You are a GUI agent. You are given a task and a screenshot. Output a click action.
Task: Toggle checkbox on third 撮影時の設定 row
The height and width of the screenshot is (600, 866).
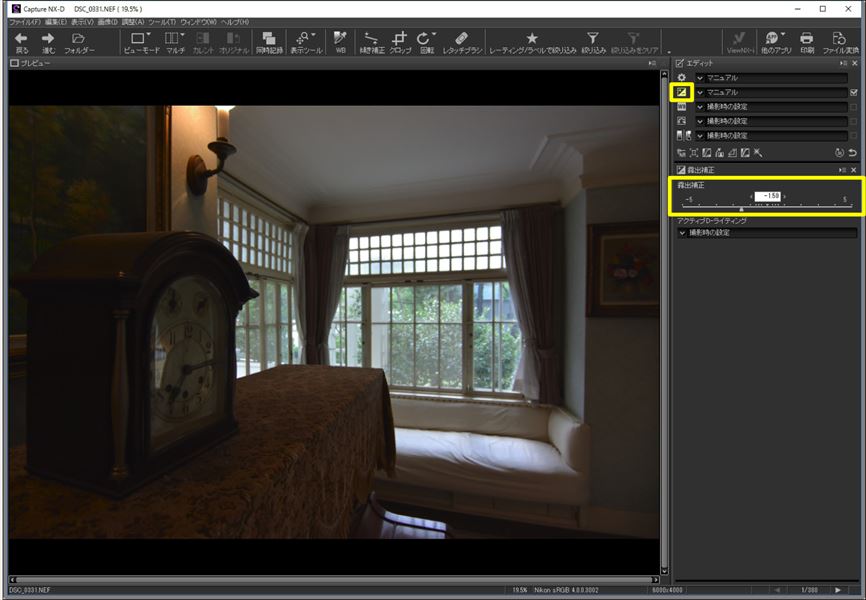click(854, 135)
